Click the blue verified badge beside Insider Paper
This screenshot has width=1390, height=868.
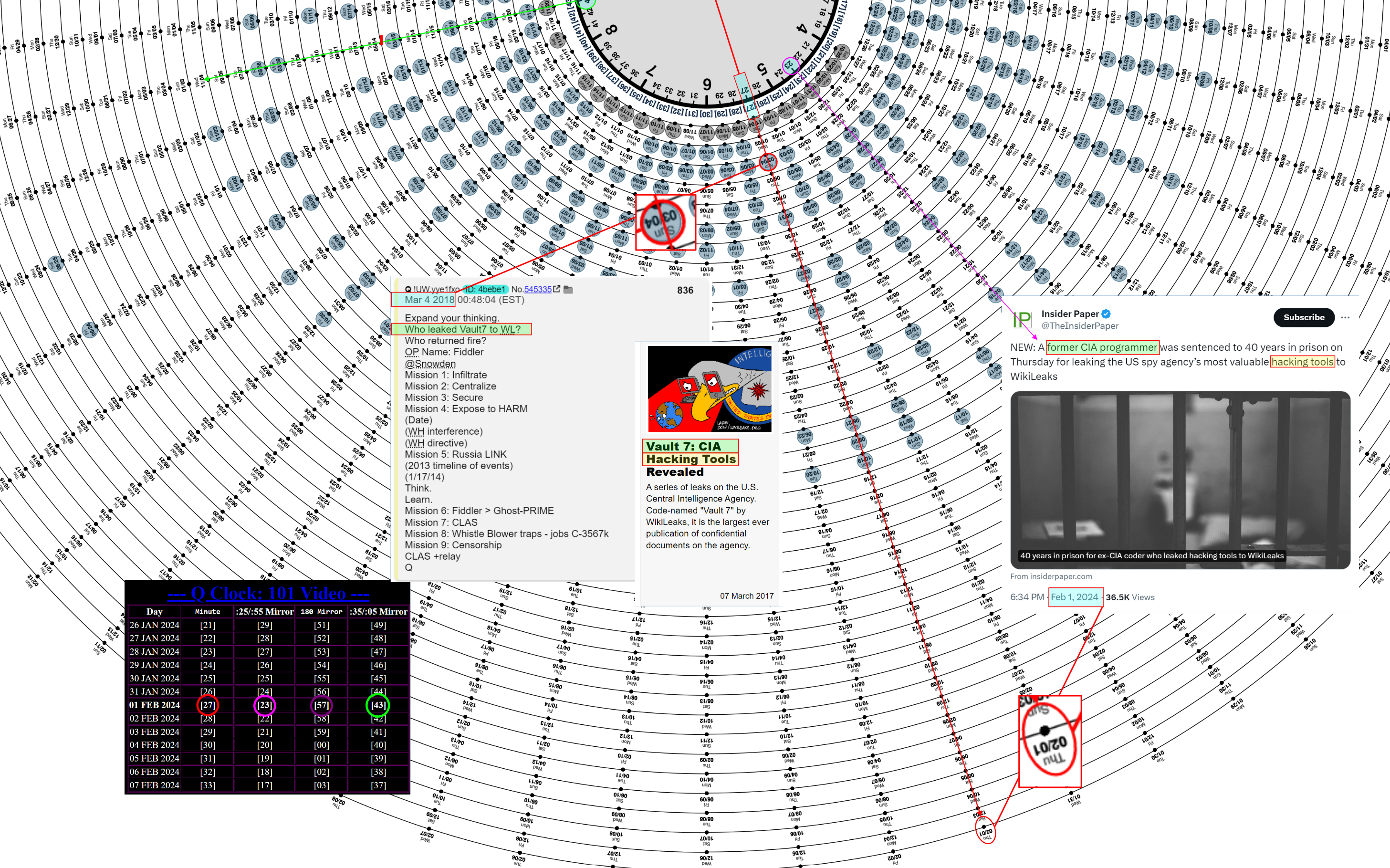(1106, 314)
